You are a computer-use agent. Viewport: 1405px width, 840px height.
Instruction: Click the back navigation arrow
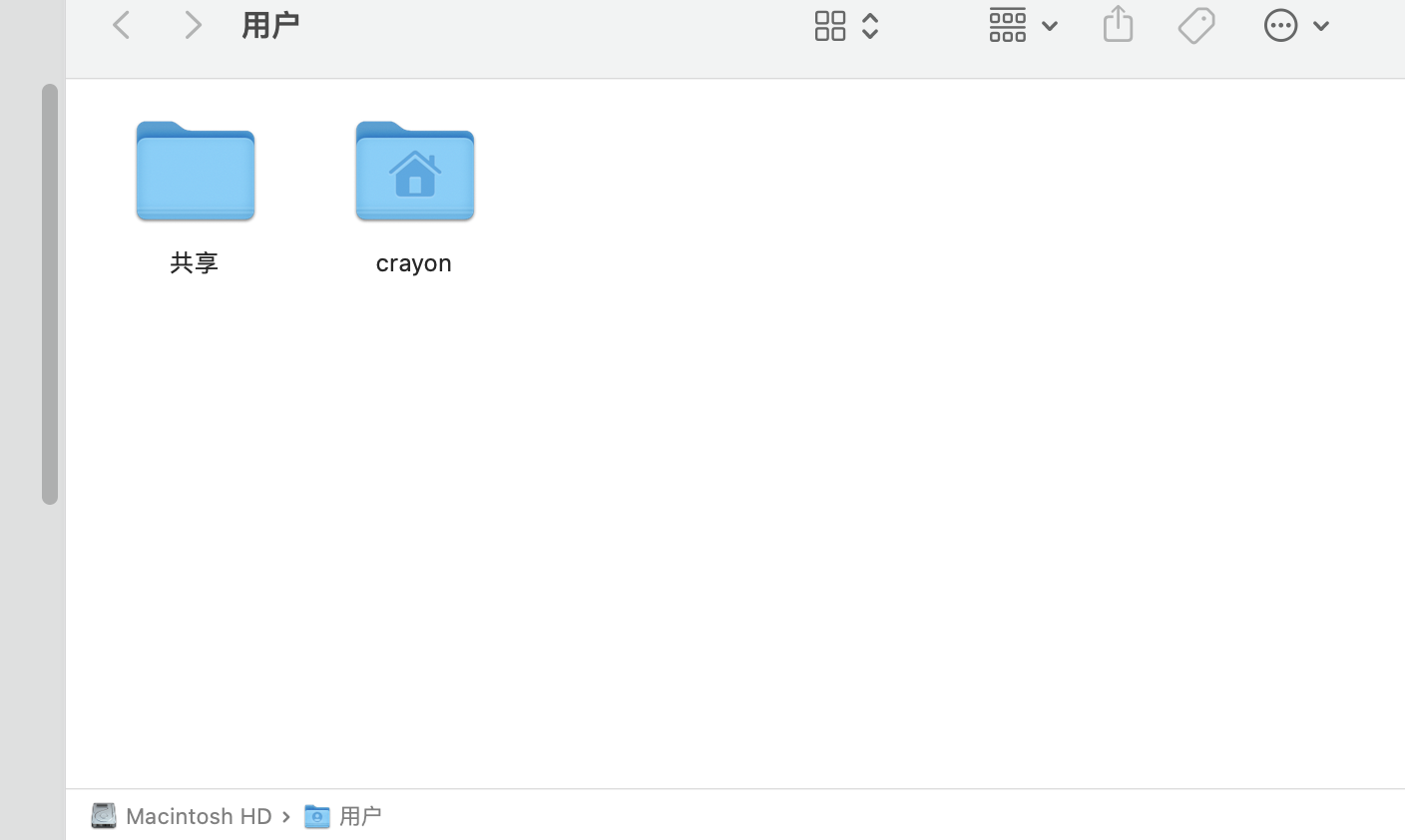pos(121,24)
